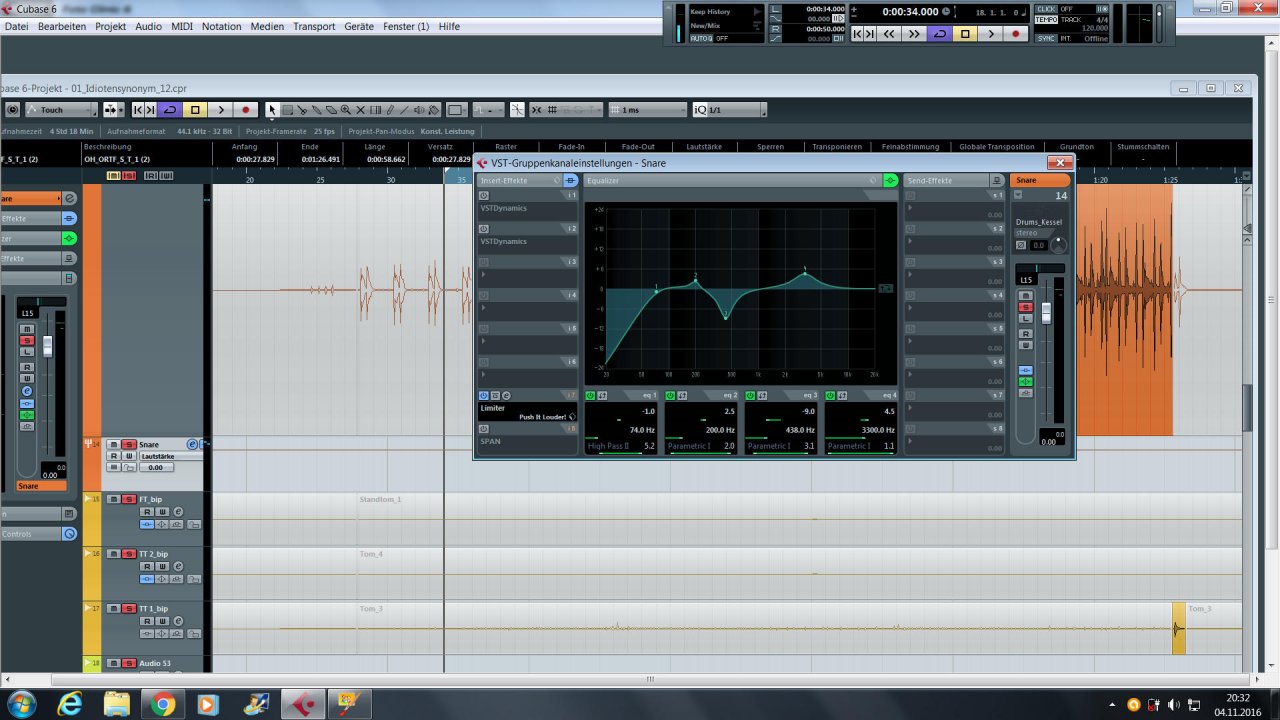Toggle VSTDynamics power in insert slot i1
This screenshot has width=1280, height=720.
[484, 195]
